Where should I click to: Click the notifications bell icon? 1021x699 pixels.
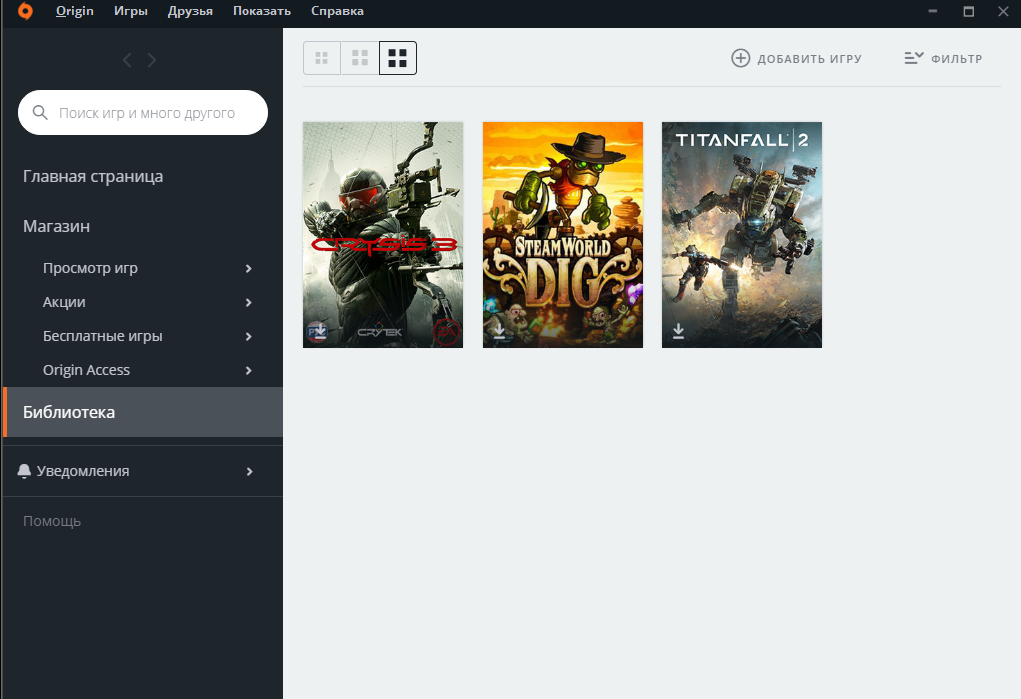(24, 471)
